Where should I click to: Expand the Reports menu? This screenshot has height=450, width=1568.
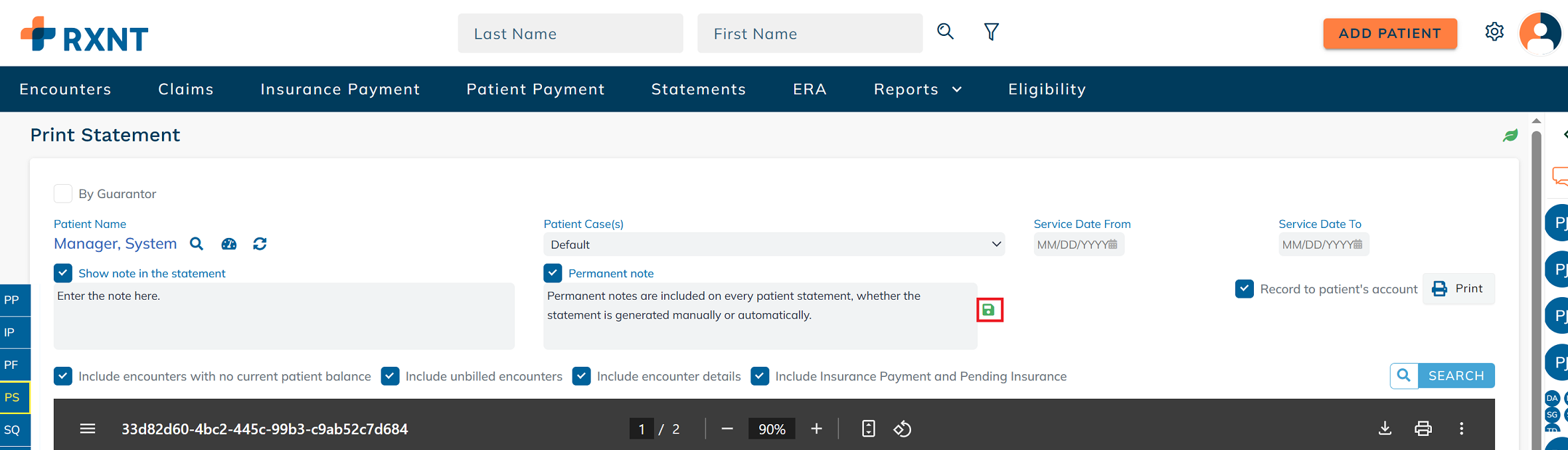[x=917, y=89]
